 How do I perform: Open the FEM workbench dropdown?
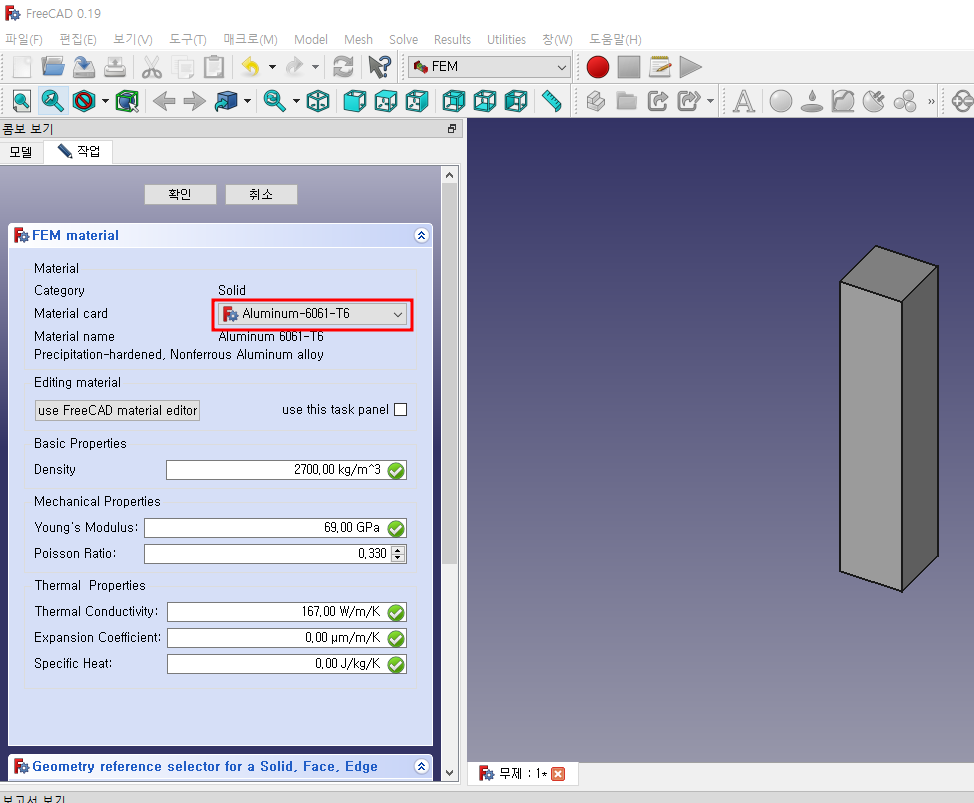pyautogui.click(x=489, y=67)
